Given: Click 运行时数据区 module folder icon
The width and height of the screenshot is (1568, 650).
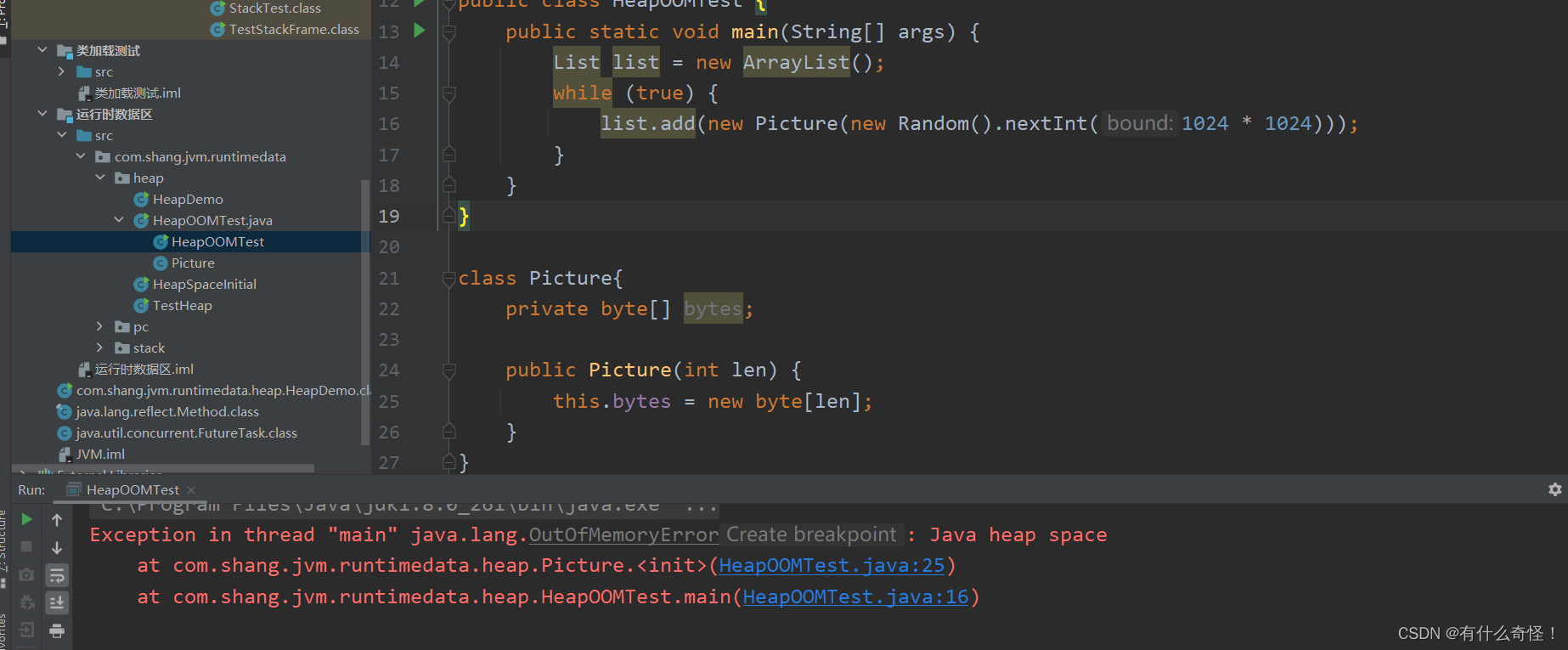Looking at the screenshot, I should tap(65, 115).
